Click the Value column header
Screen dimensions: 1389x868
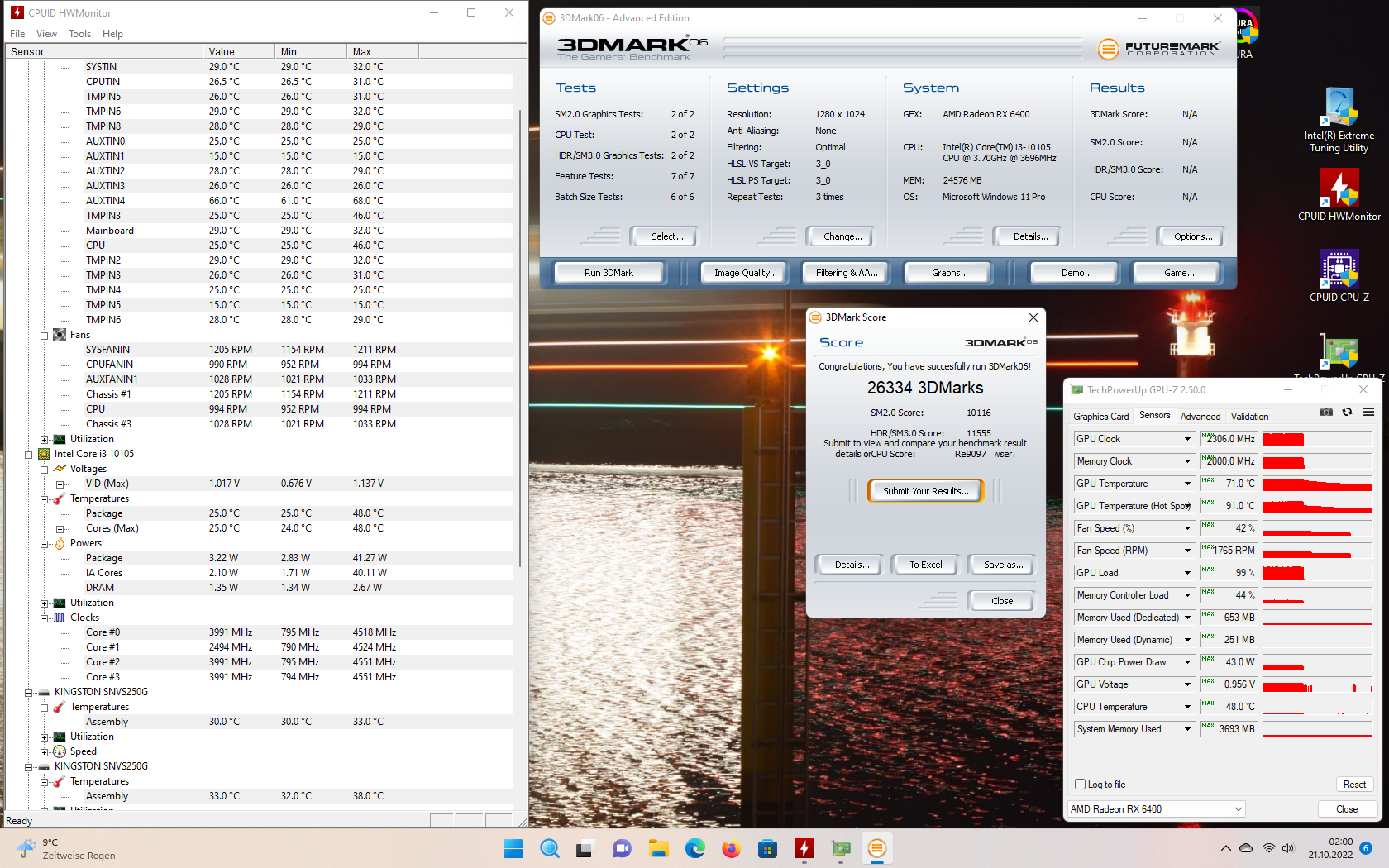click(x=239, y=51)
